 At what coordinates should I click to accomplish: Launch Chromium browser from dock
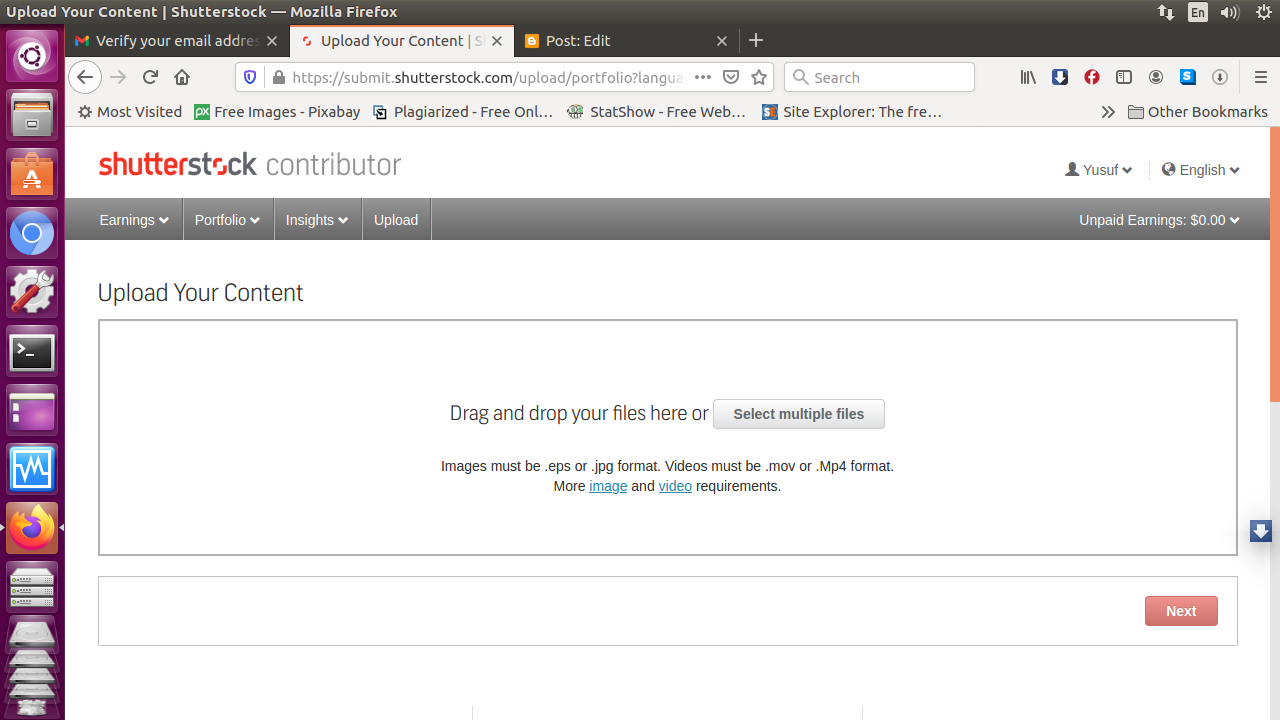tap(32, 234)
